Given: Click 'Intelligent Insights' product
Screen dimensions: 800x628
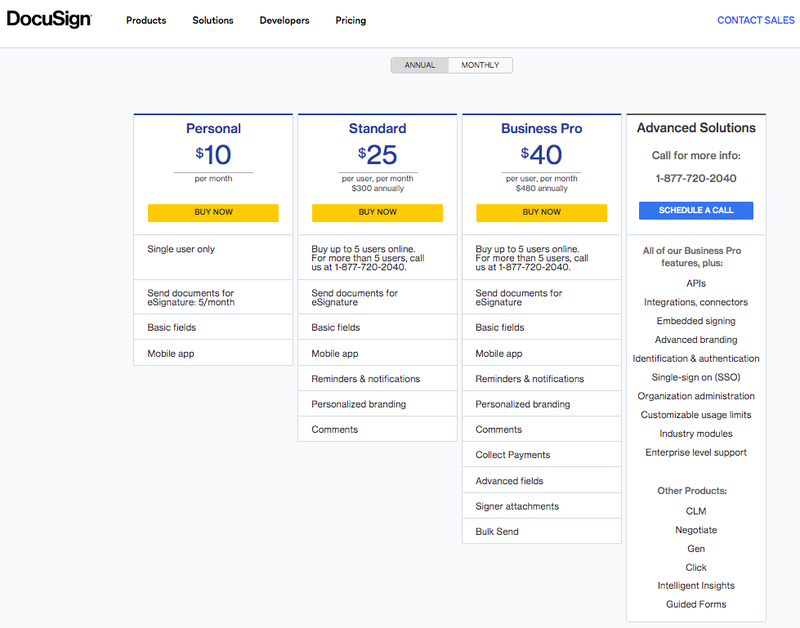Looking at the screenshot, I should coord(696,586).
